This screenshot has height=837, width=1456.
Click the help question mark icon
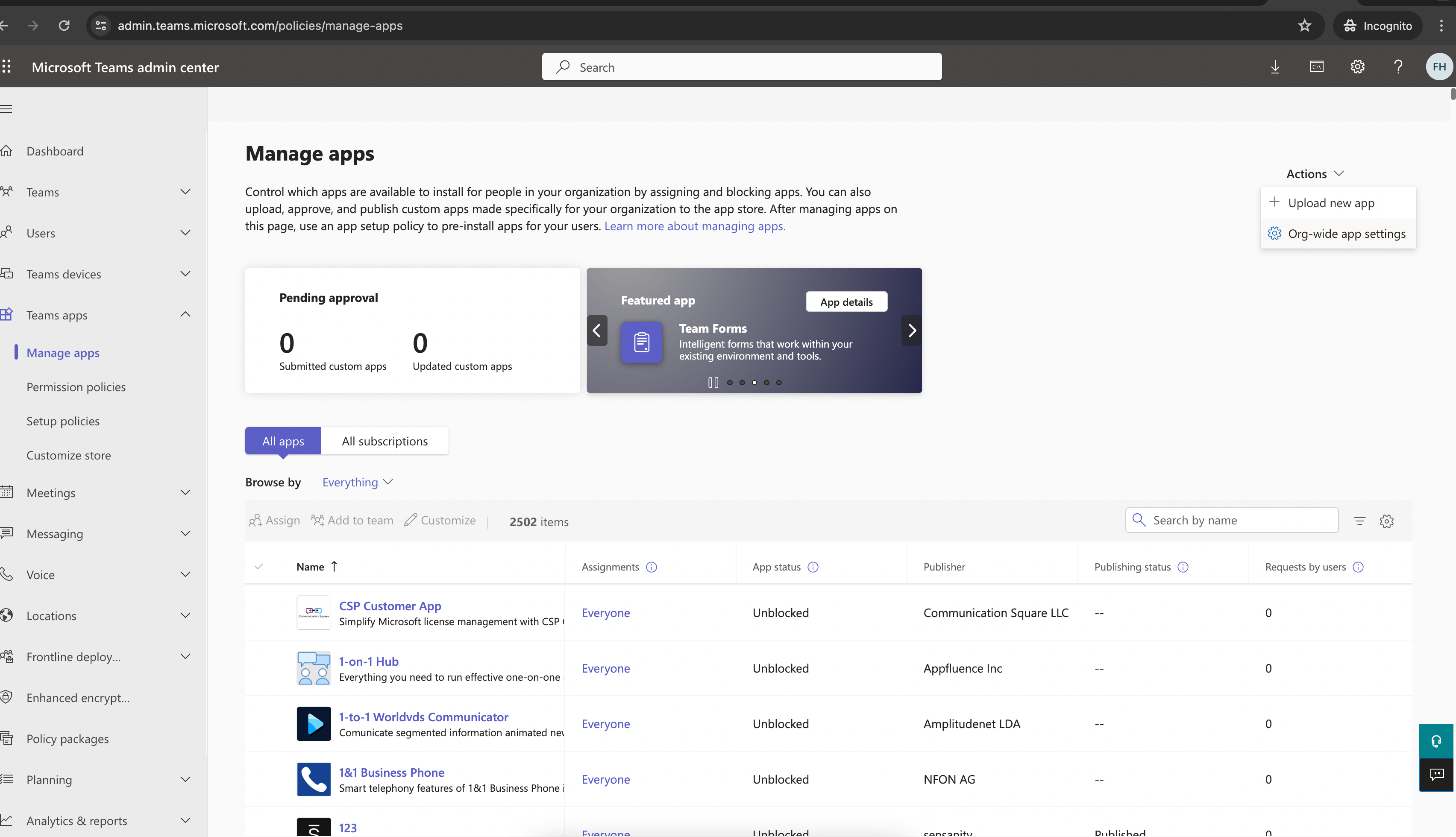[1398, 67]
